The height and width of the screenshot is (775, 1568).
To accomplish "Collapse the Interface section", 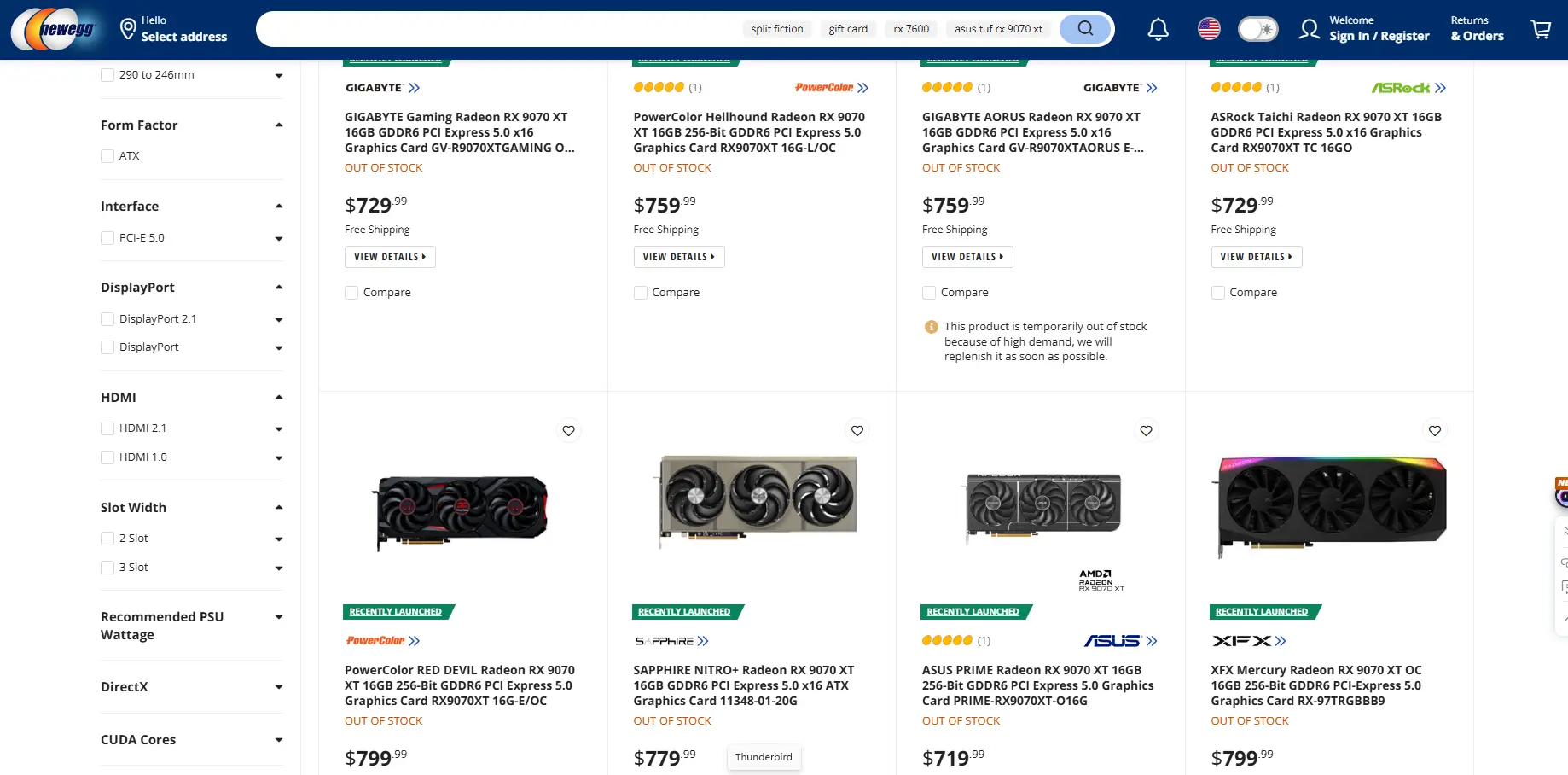I will tap(278, 207).
